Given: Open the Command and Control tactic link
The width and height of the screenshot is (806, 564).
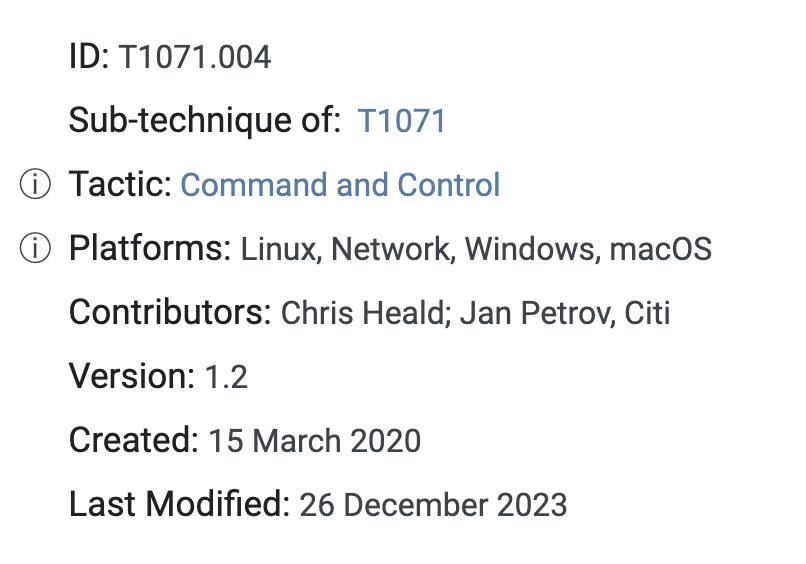Looking at the screenshot, I should [340, 185].
